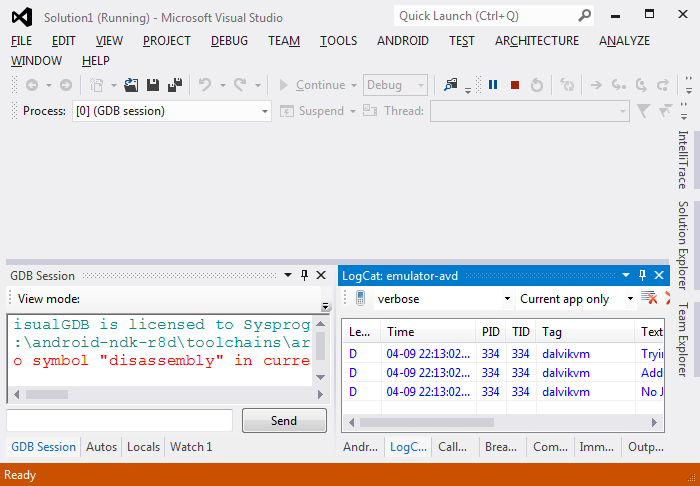
Task: Open the ARCHITECTURE menu
Action: 537,41
